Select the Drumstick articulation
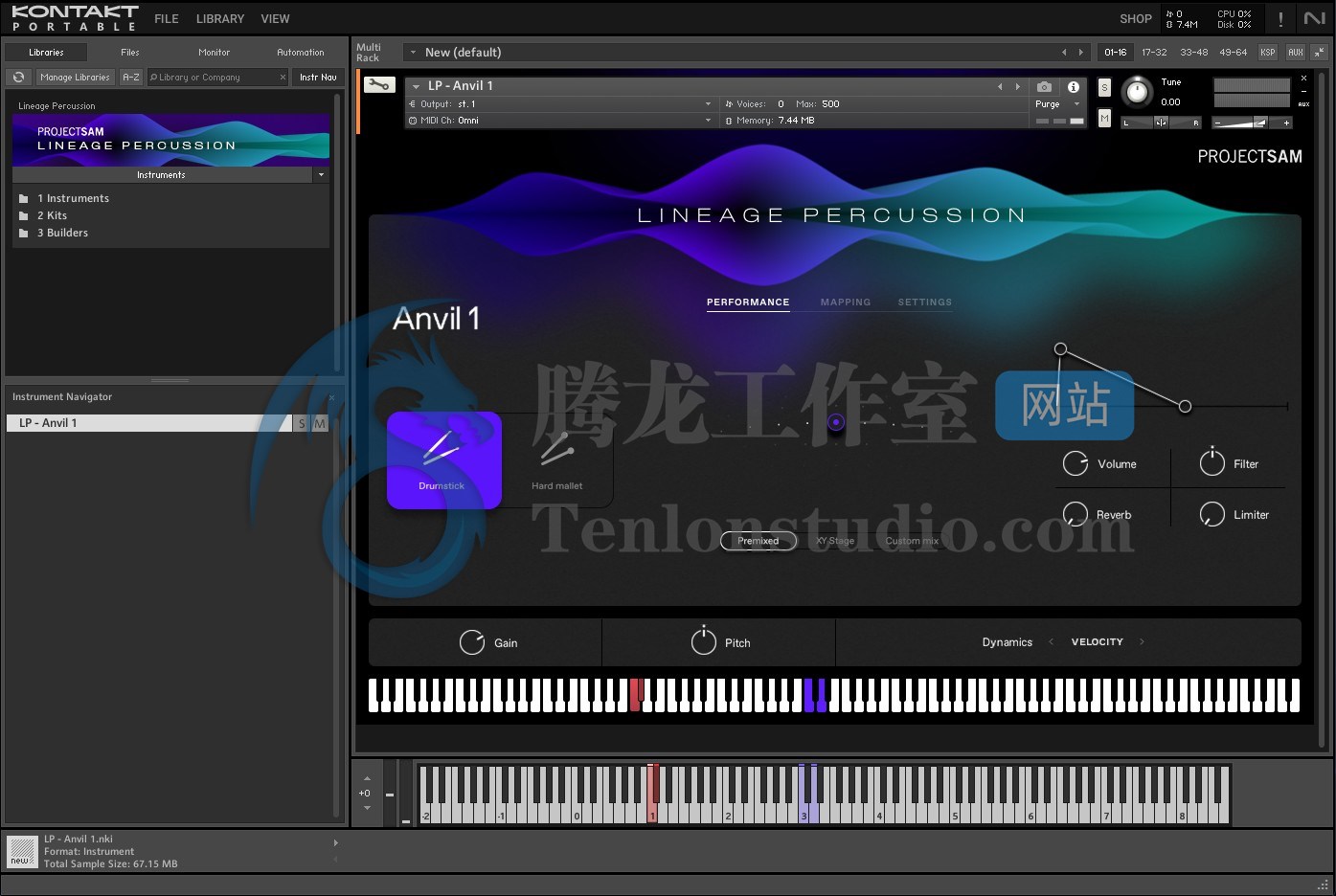Image resolution: width=1336 pixels, height=896 pixels. [x=443, y=459]
